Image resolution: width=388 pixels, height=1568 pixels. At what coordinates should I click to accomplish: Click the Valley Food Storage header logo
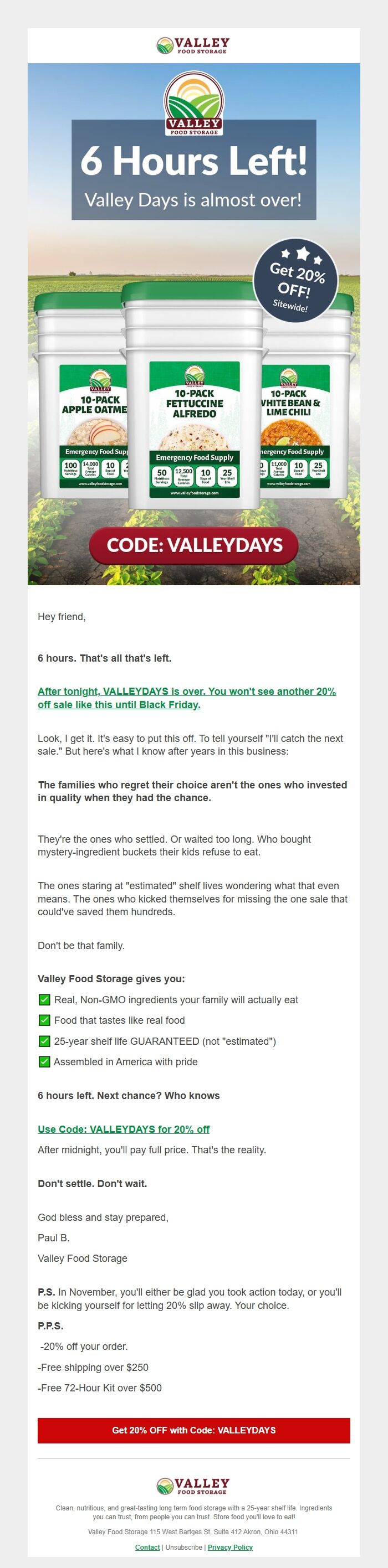[193, 45]
